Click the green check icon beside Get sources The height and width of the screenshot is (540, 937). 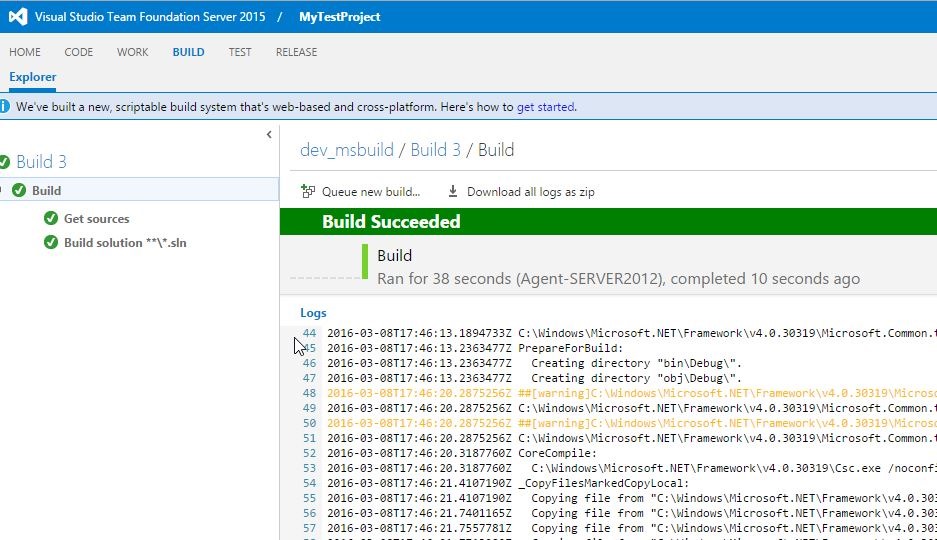51,218
